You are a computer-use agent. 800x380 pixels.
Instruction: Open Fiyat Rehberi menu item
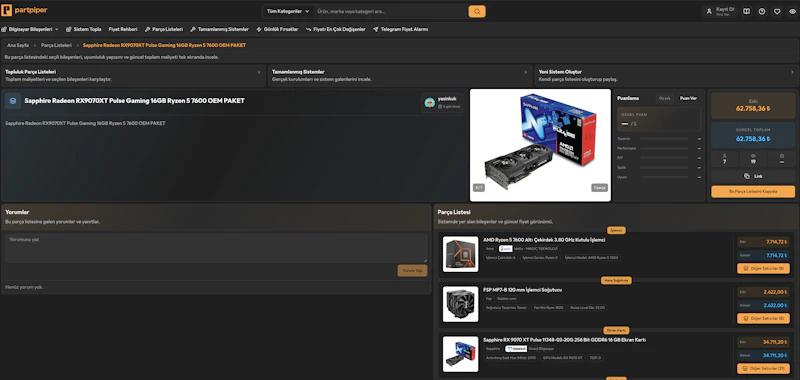tap(123, 30)
